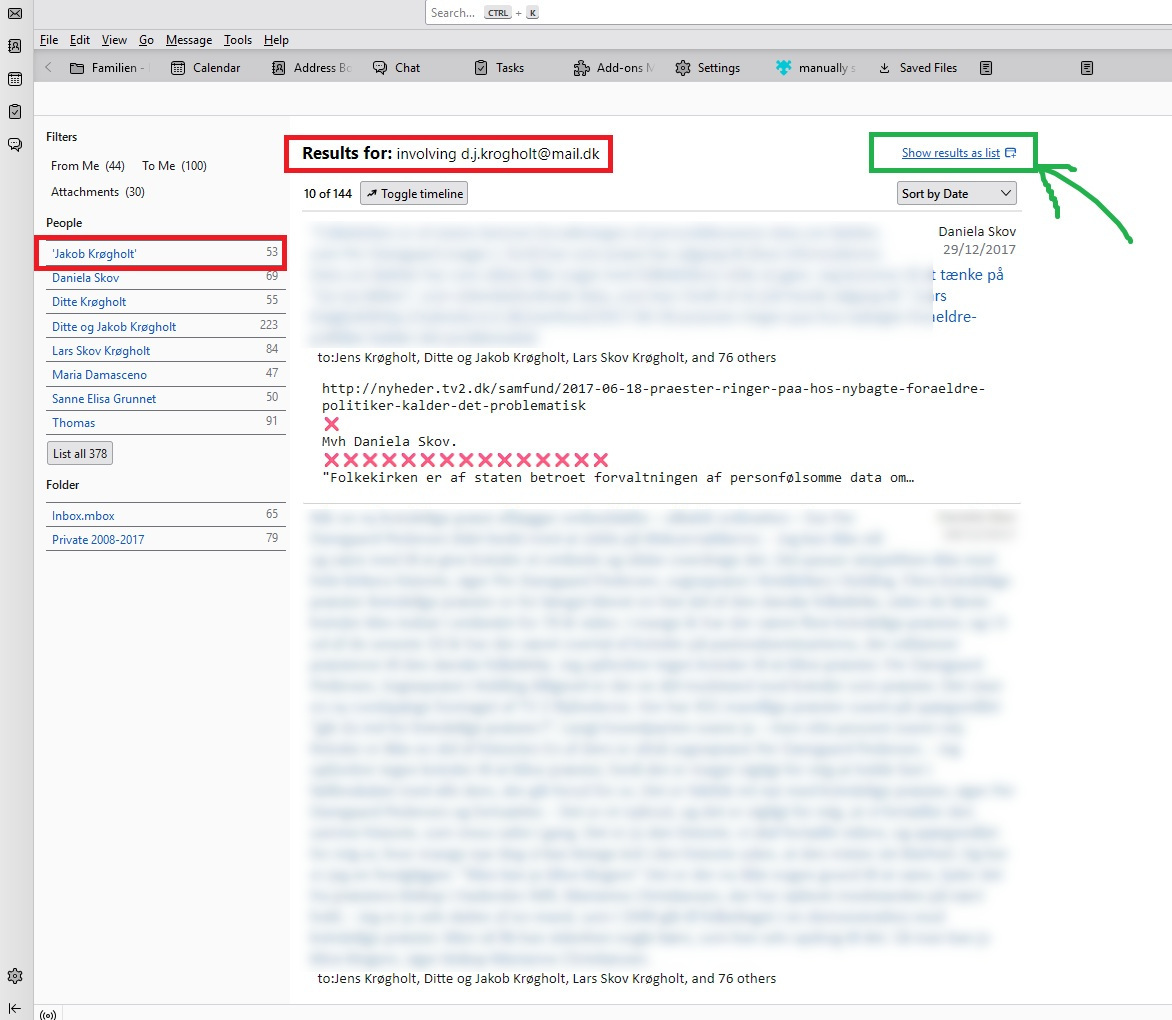Click the date 29/12/2017

point(979,250)
